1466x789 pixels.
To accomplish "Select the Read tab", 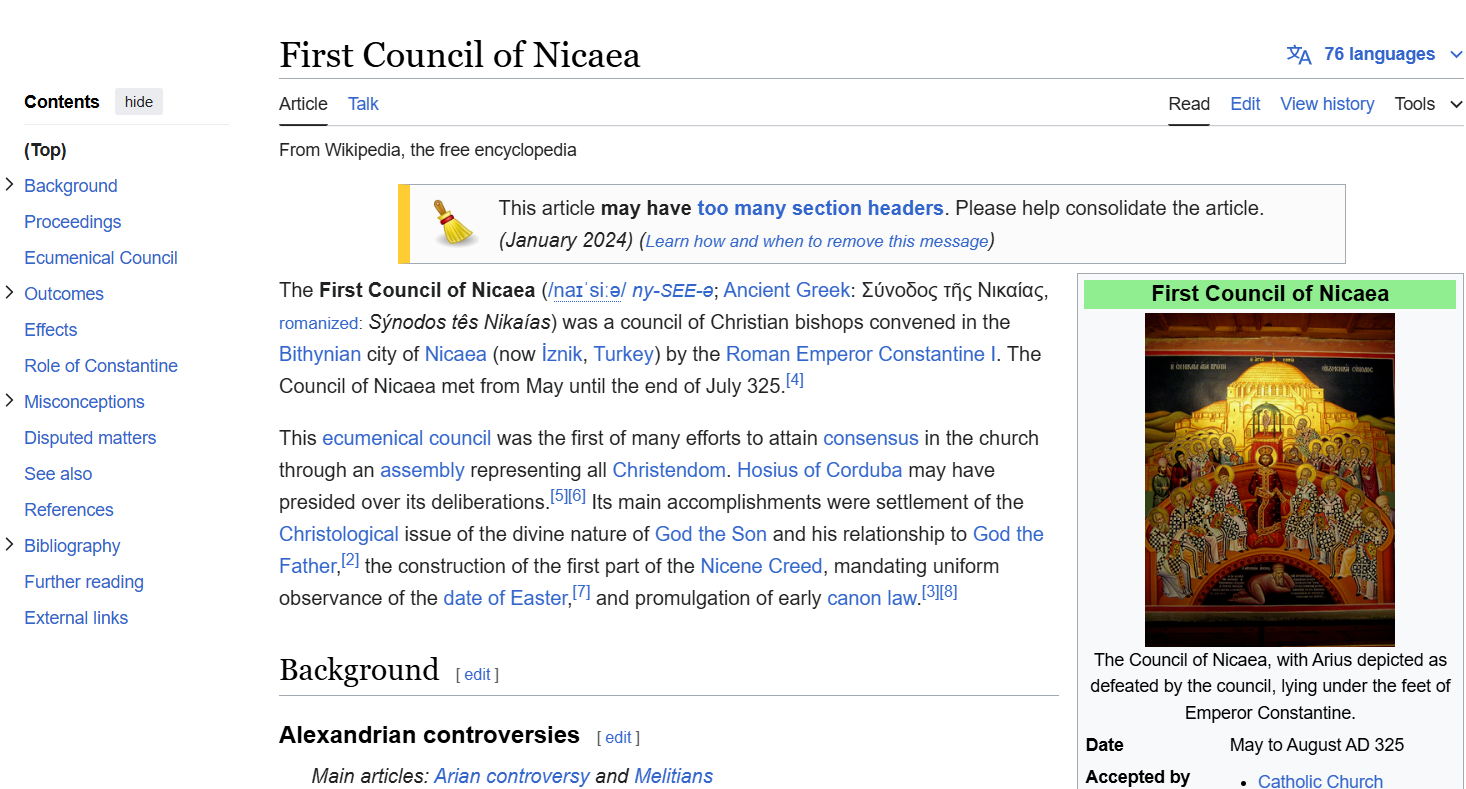I will click(1189, 104).
